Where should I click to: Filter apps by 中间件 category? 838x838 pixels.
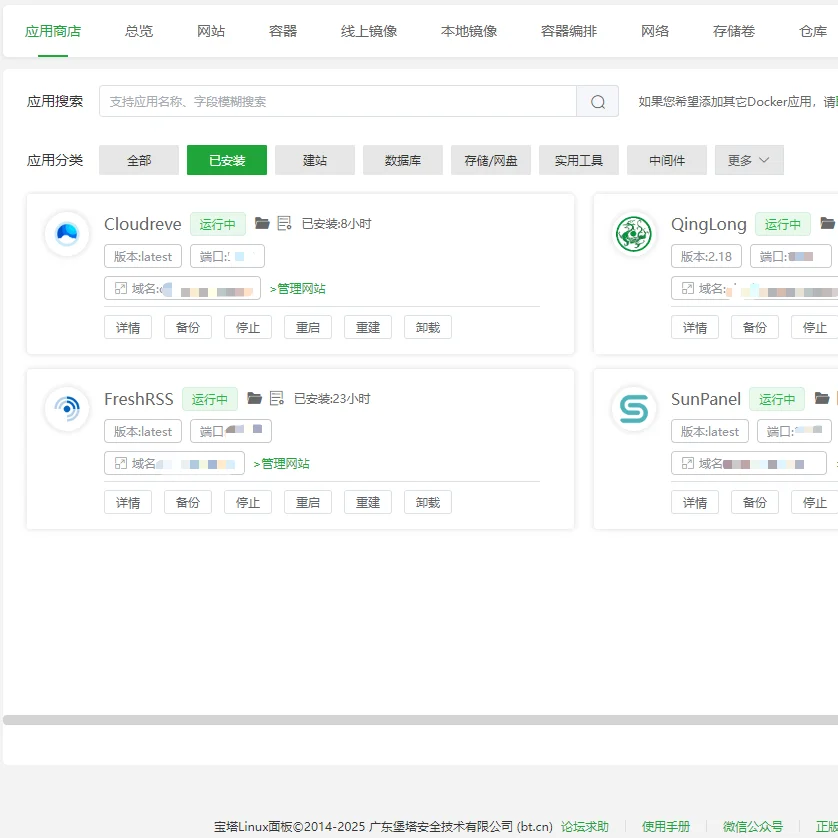(667, 160)
